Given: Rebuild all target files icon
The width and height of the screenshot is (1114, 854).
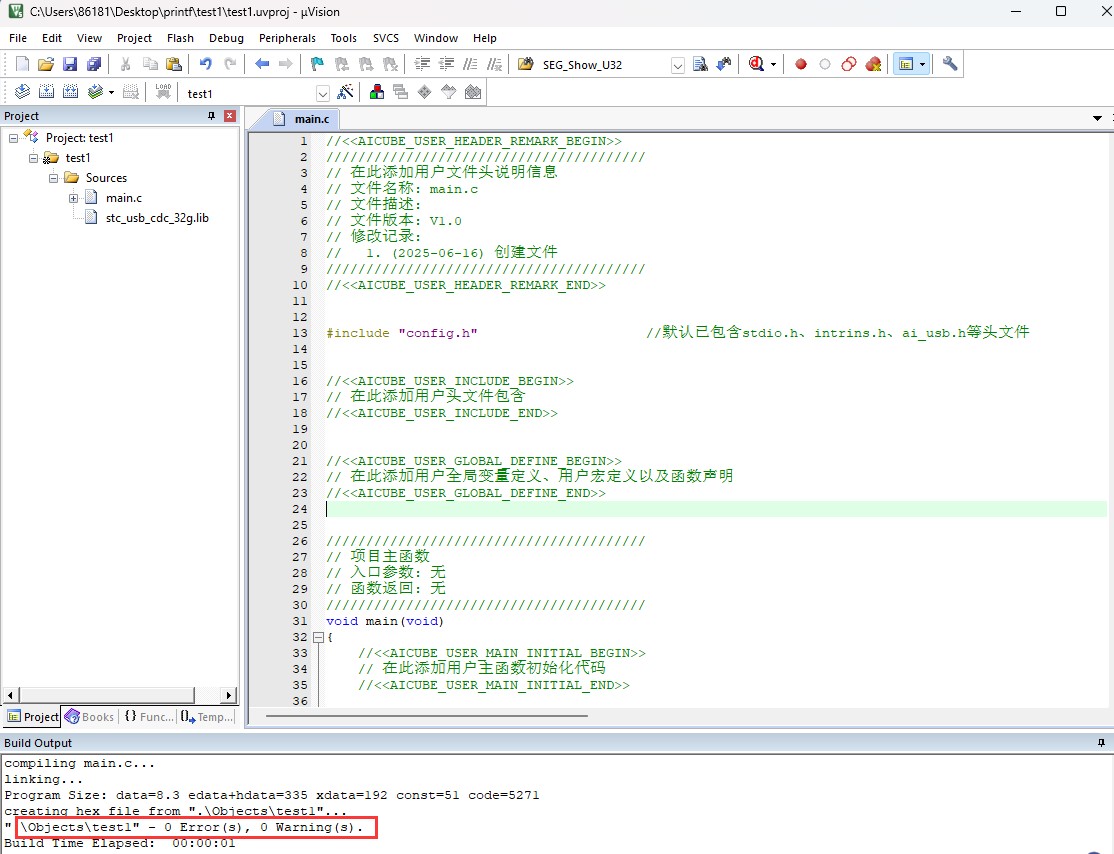Looking at the screenshot, I should point(70,92).
